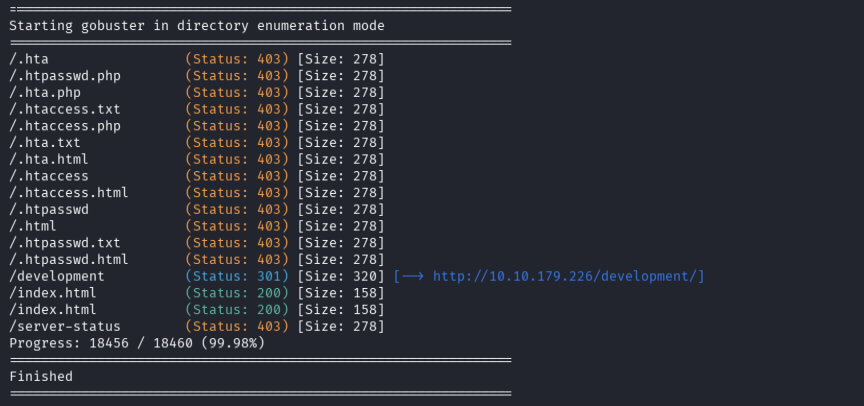Click the /.htaccess.html path entry
This screenshot has width=864, height=406.
coord(69,193)
